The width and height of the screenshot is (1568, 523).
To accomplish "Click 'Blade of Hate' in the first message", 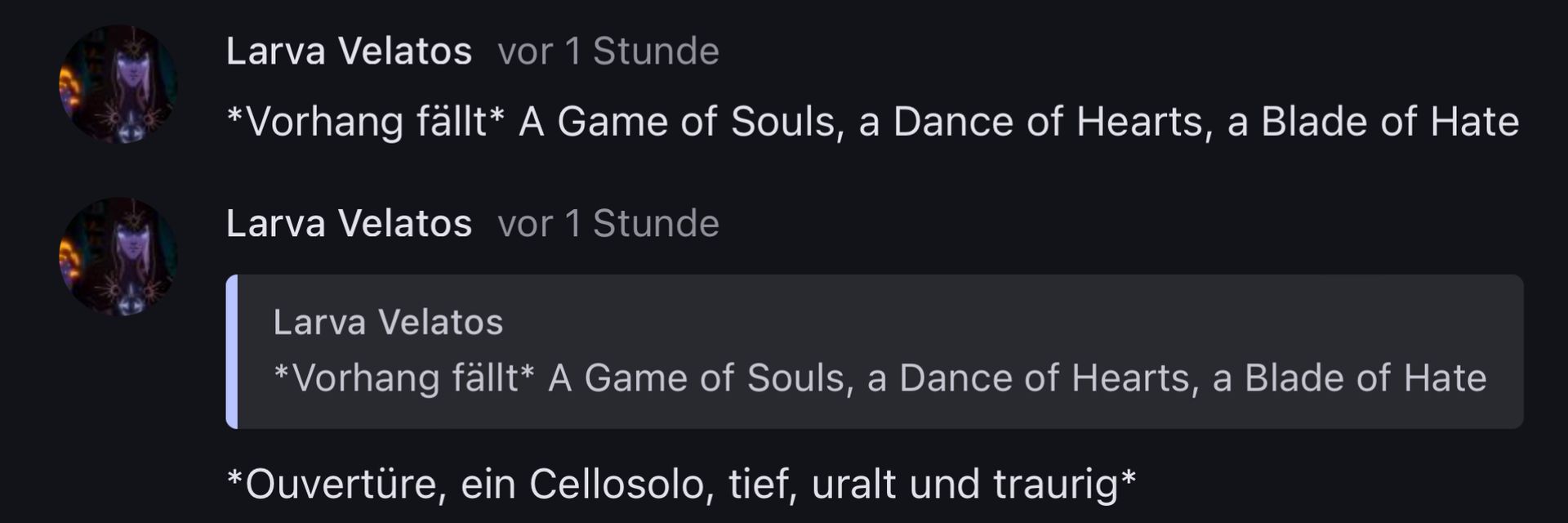I will (1389, 123).
